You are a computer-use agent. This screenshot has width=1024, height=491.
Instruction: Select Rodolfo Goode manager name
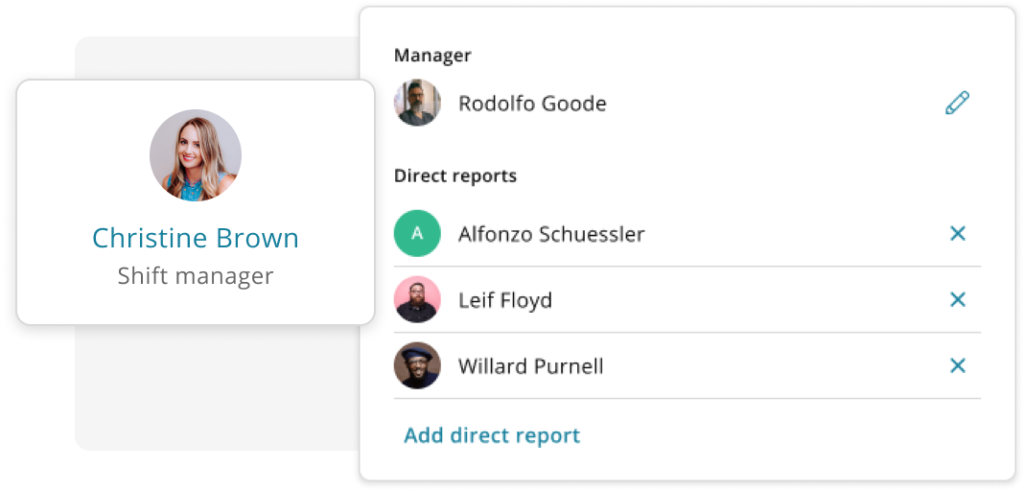532,103
